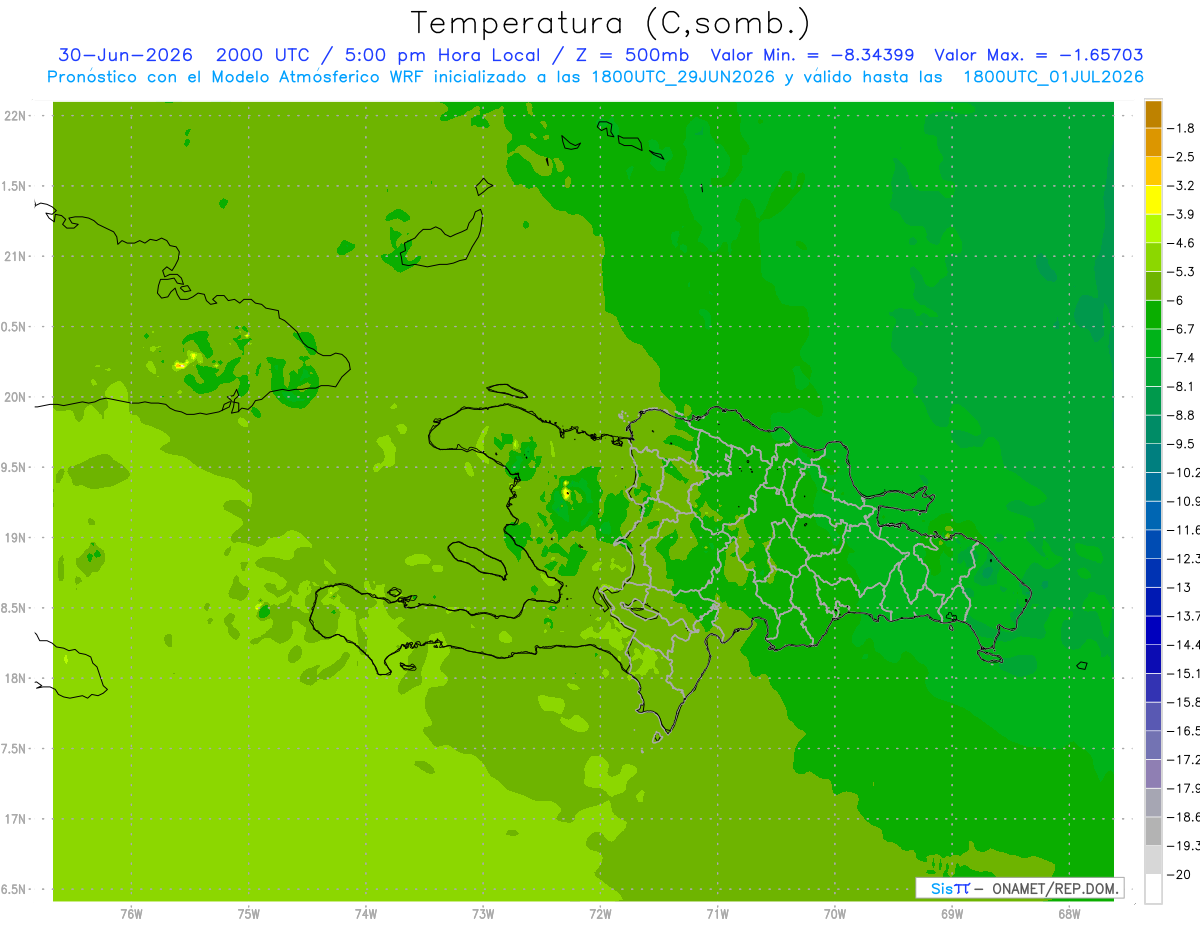The height and width of the screenshot is (927, 1200).
Task: Click the "20N" latitude axis label
Action: [x=16, y=397]
